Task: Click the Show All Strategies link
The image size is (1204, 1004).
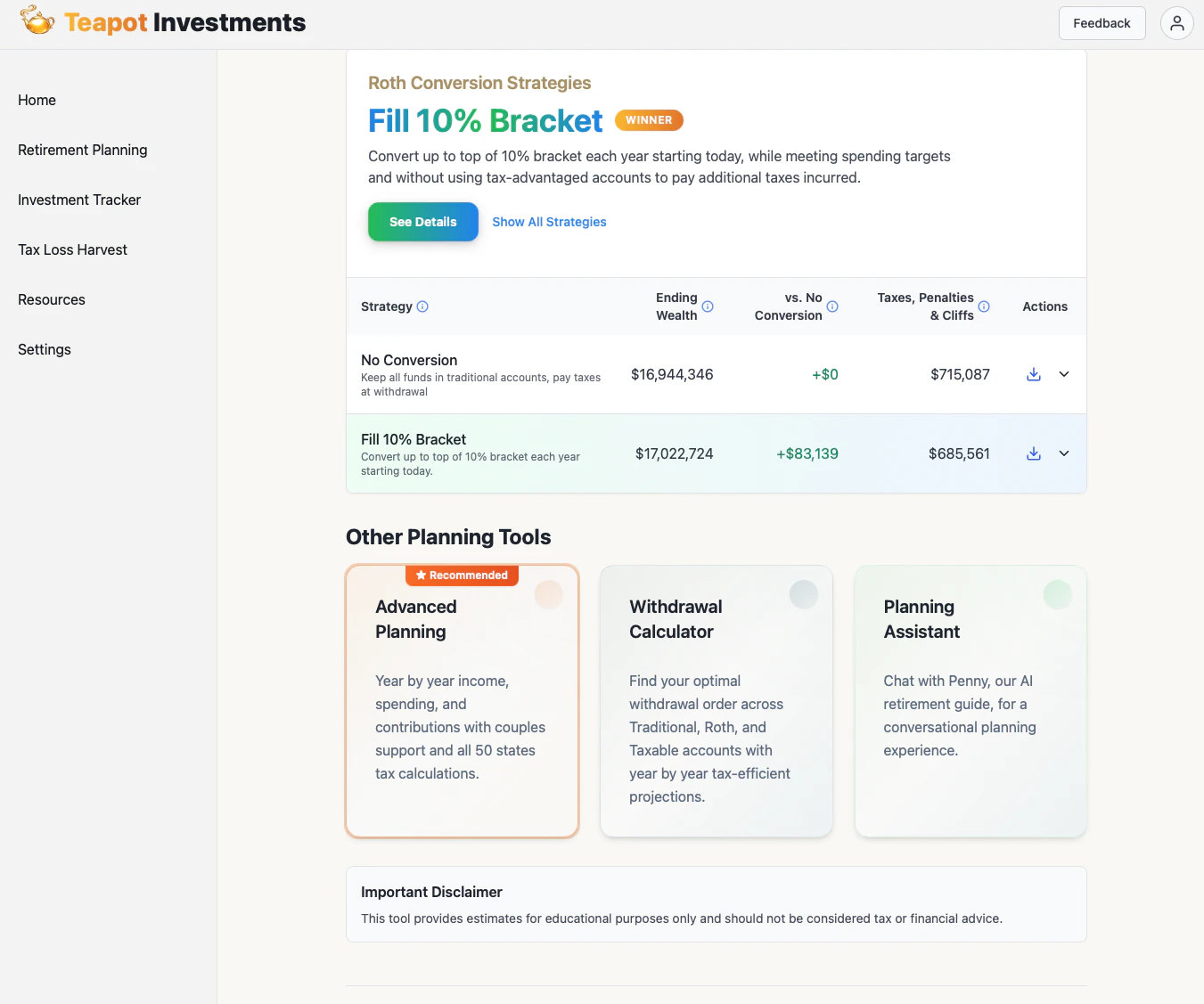Action: click(549, 222)
